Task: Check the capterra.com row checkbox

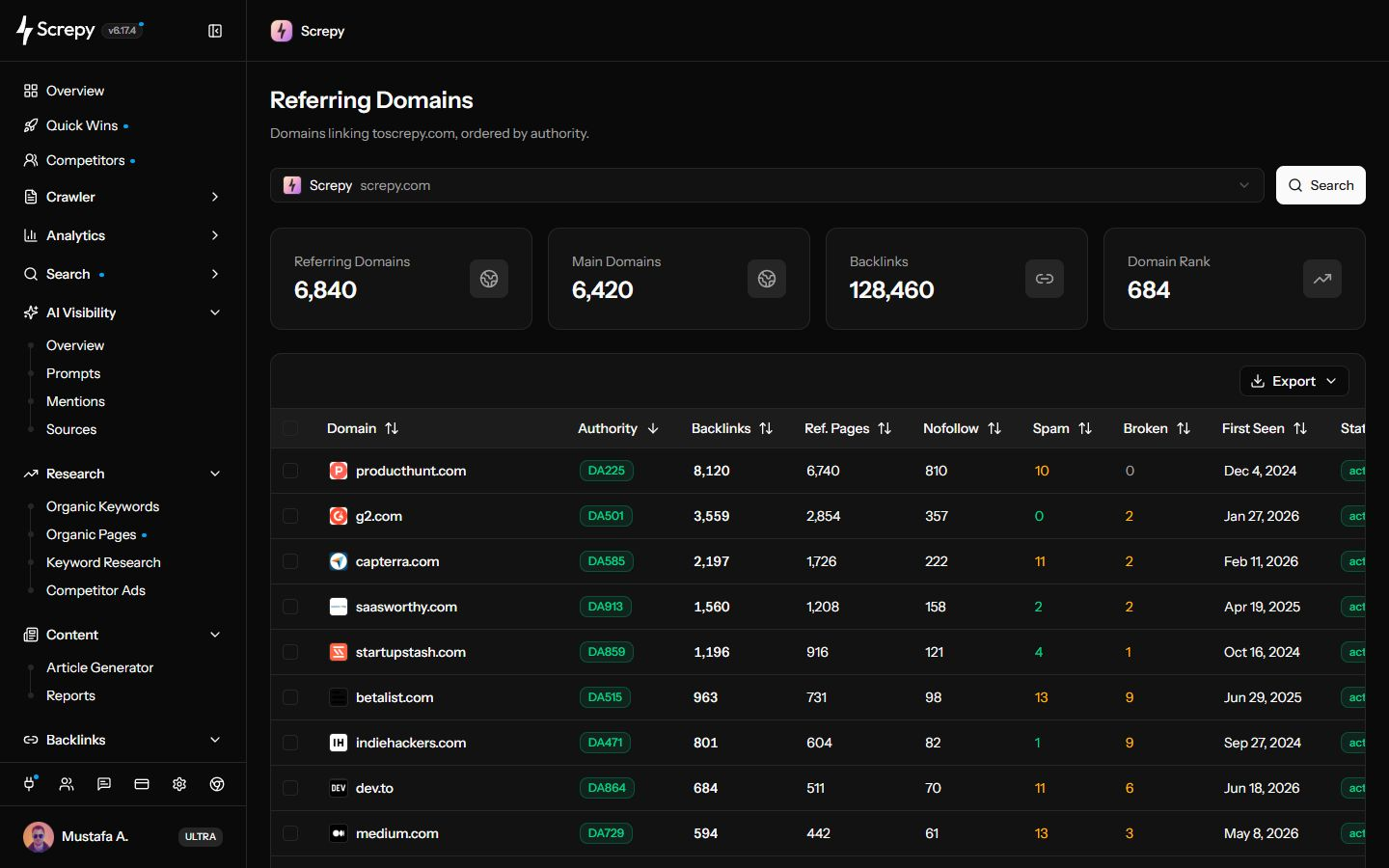Action: coord(290,561)
